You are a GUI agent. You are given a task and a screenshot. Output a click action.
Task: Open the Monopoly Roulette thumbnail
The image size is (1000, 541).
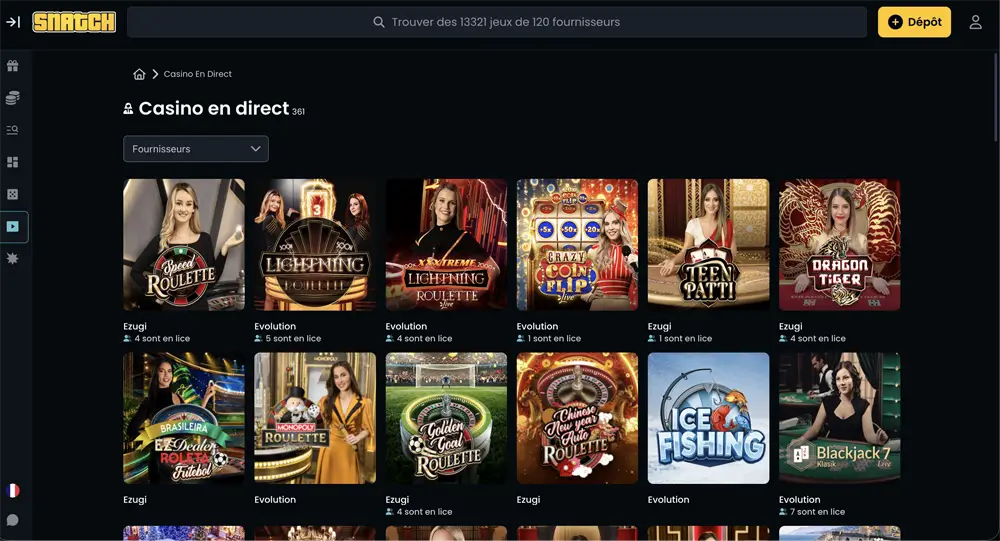point(315,418)
